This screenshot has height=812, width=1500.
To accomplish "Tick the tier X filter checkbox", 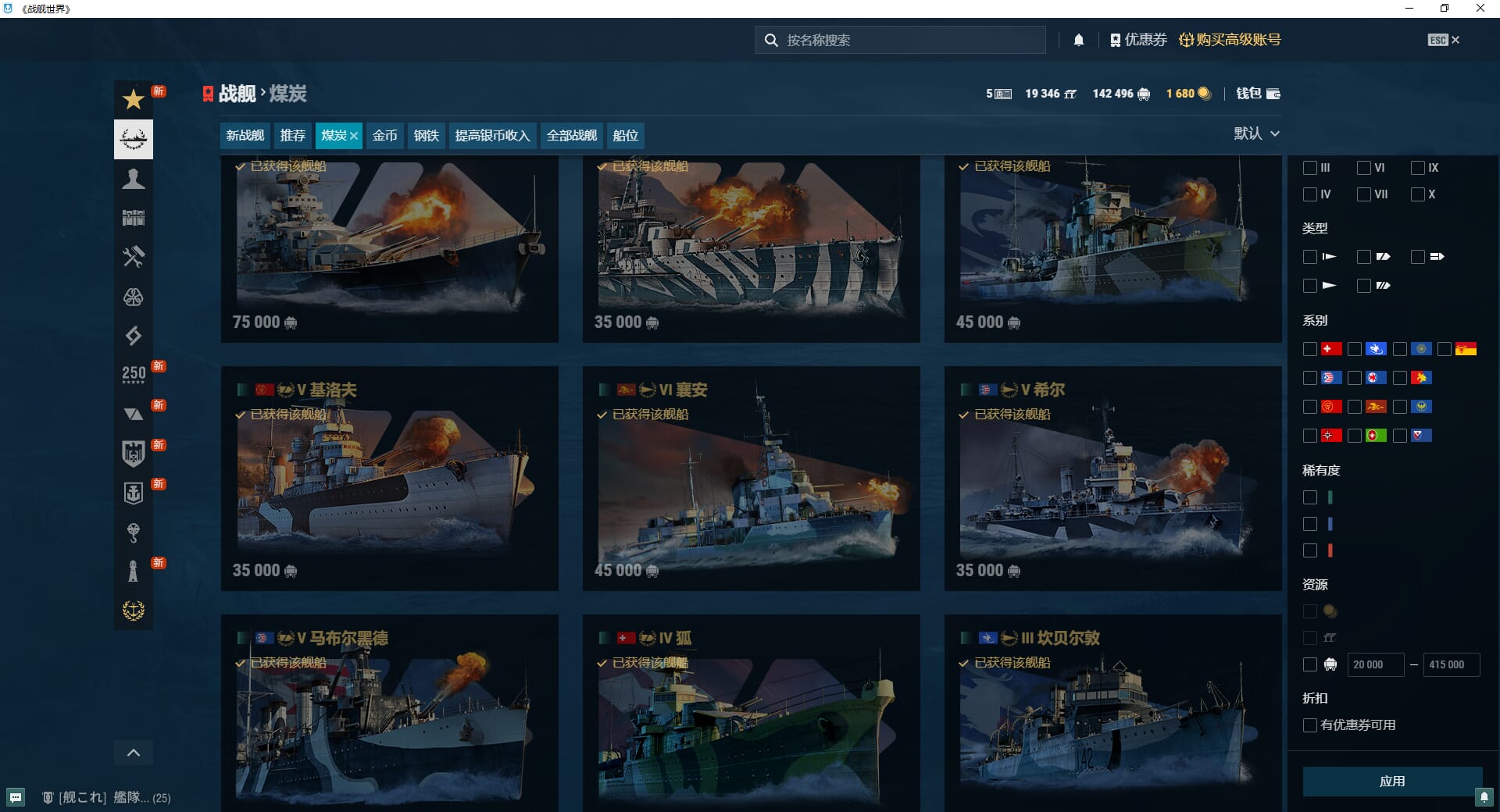I will coord(1418,194).
